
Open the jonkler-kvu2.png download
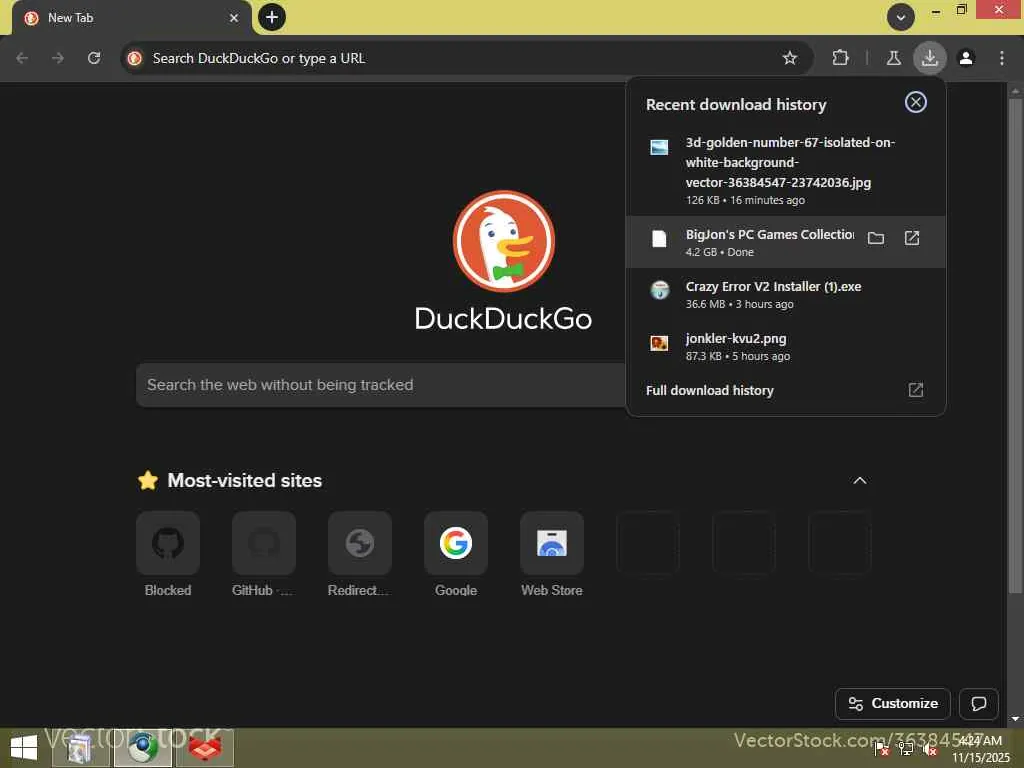click(x=786, y=346)
